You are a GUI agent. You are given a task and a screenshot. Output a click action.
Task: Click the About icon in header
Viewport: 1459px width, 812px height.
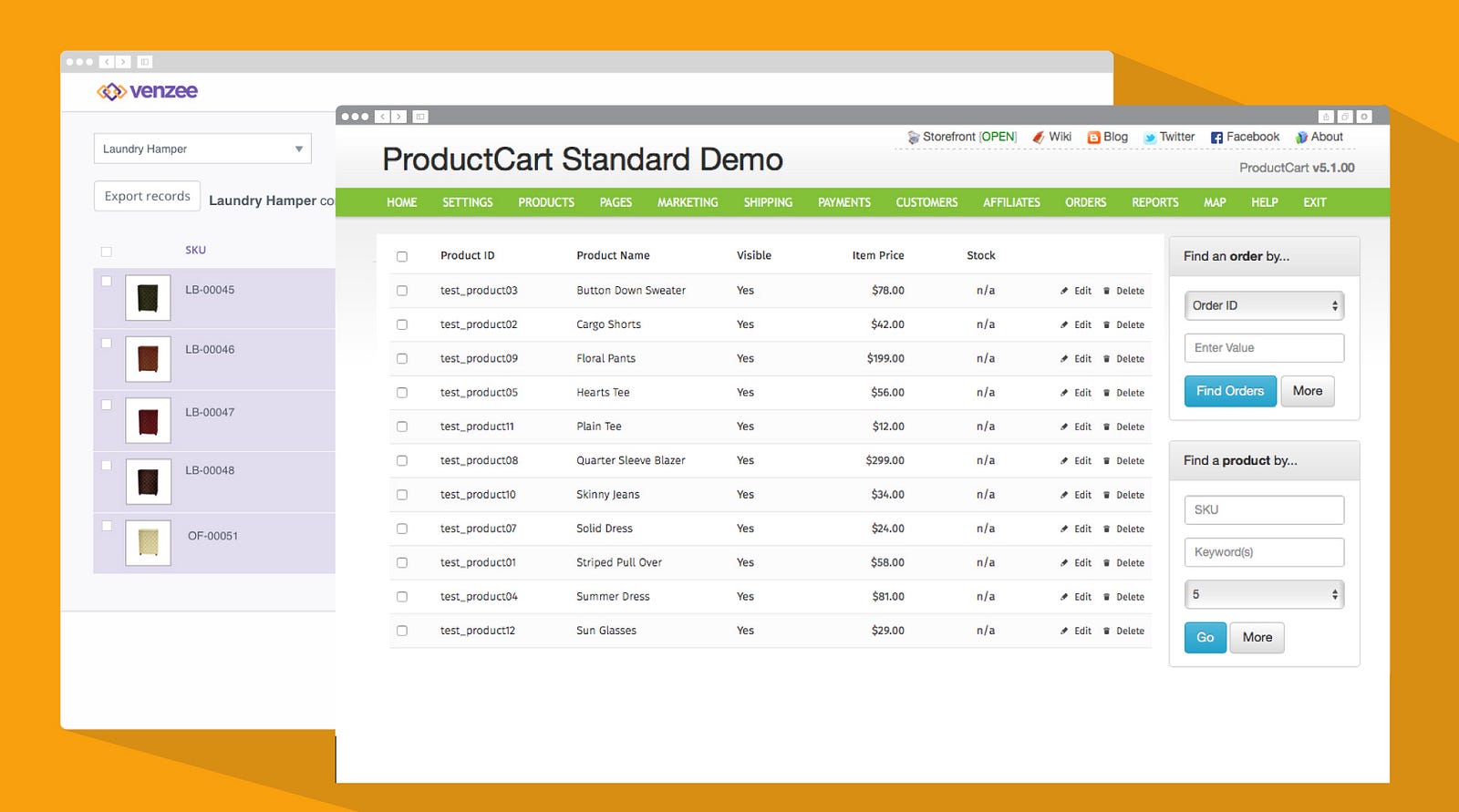1301,138
